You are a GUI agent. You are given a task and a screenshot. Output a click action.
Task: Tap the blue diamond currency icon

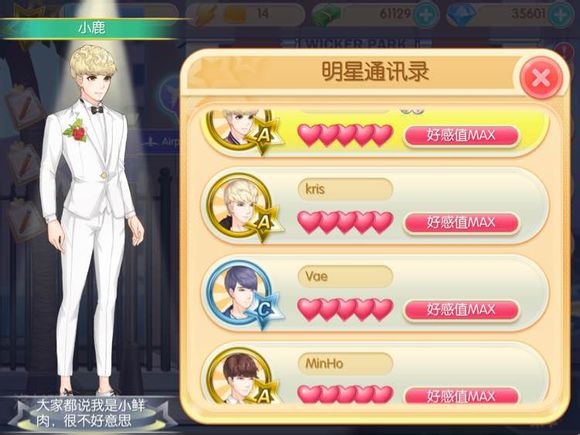(x=461, y=15)
